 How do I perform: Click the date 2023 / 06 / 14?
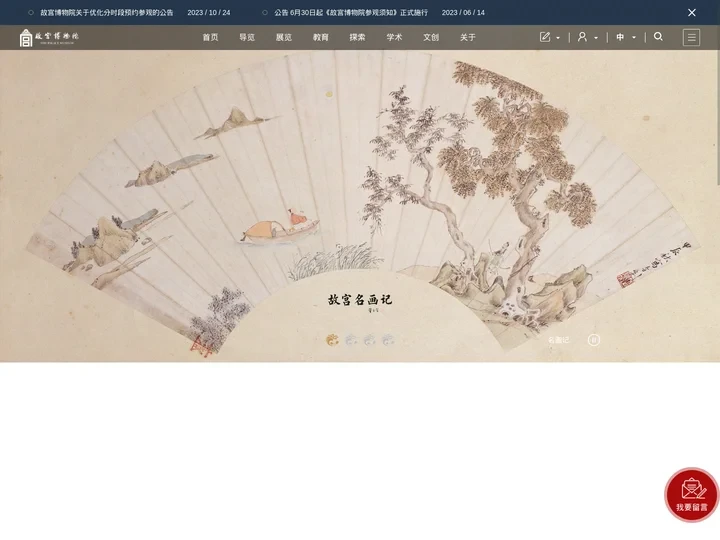coord(463,12)
